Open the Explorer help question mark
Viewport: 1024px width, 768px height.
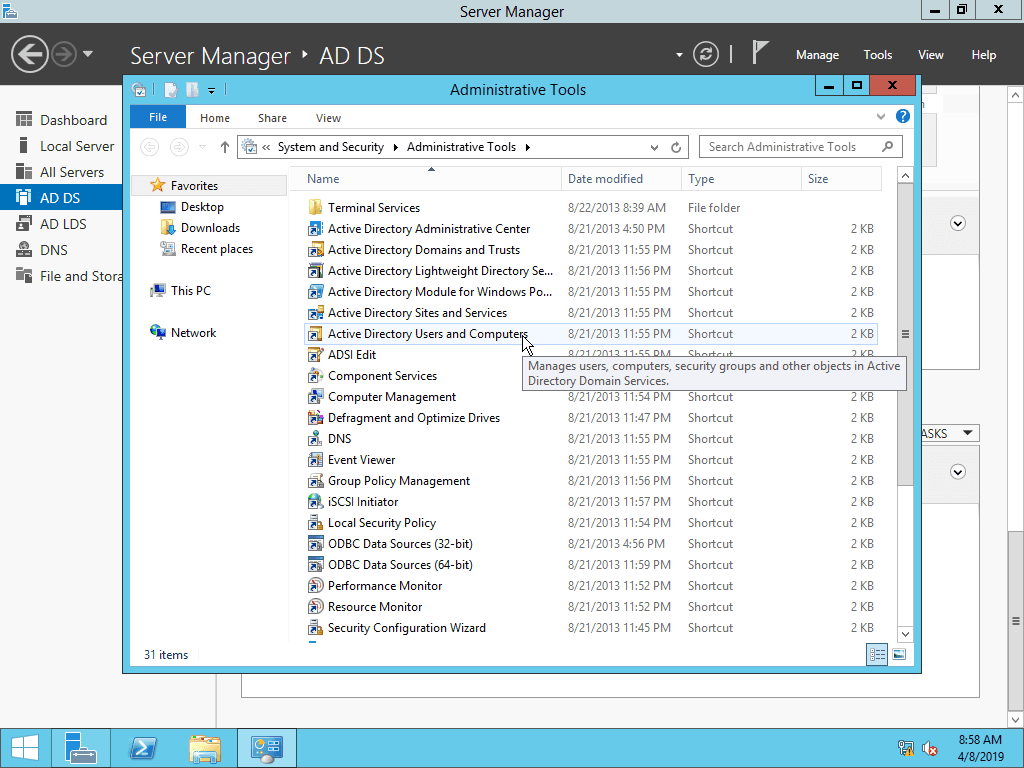tap(903, 116)
